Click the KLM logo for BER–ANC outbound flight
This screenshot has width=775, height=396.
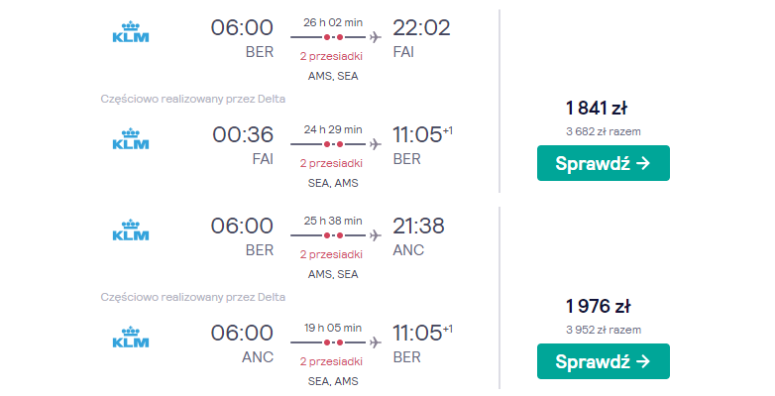coord(130,230)
